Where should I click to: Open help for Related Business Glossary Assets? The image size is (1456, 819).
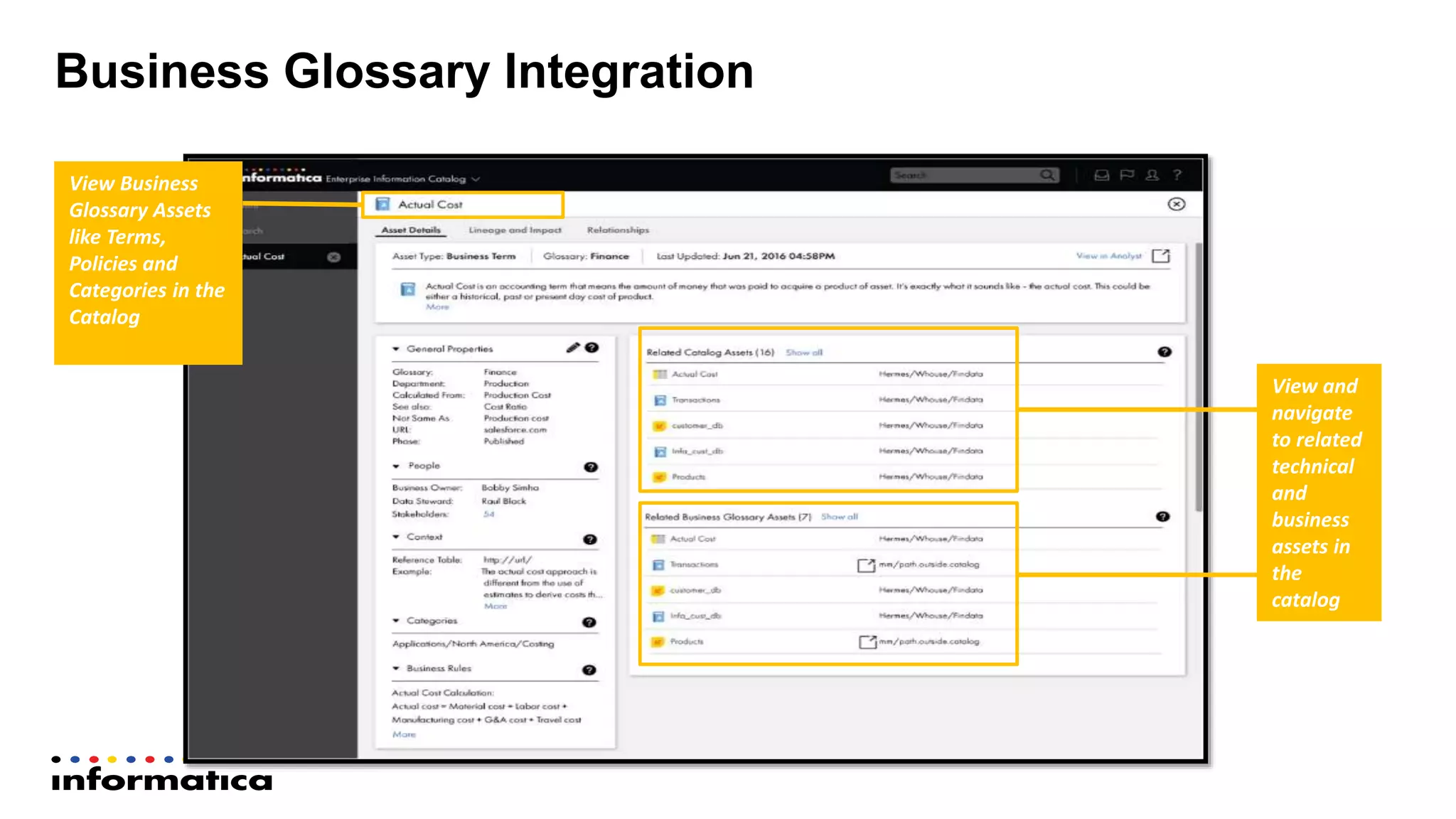coord(1163,517)
